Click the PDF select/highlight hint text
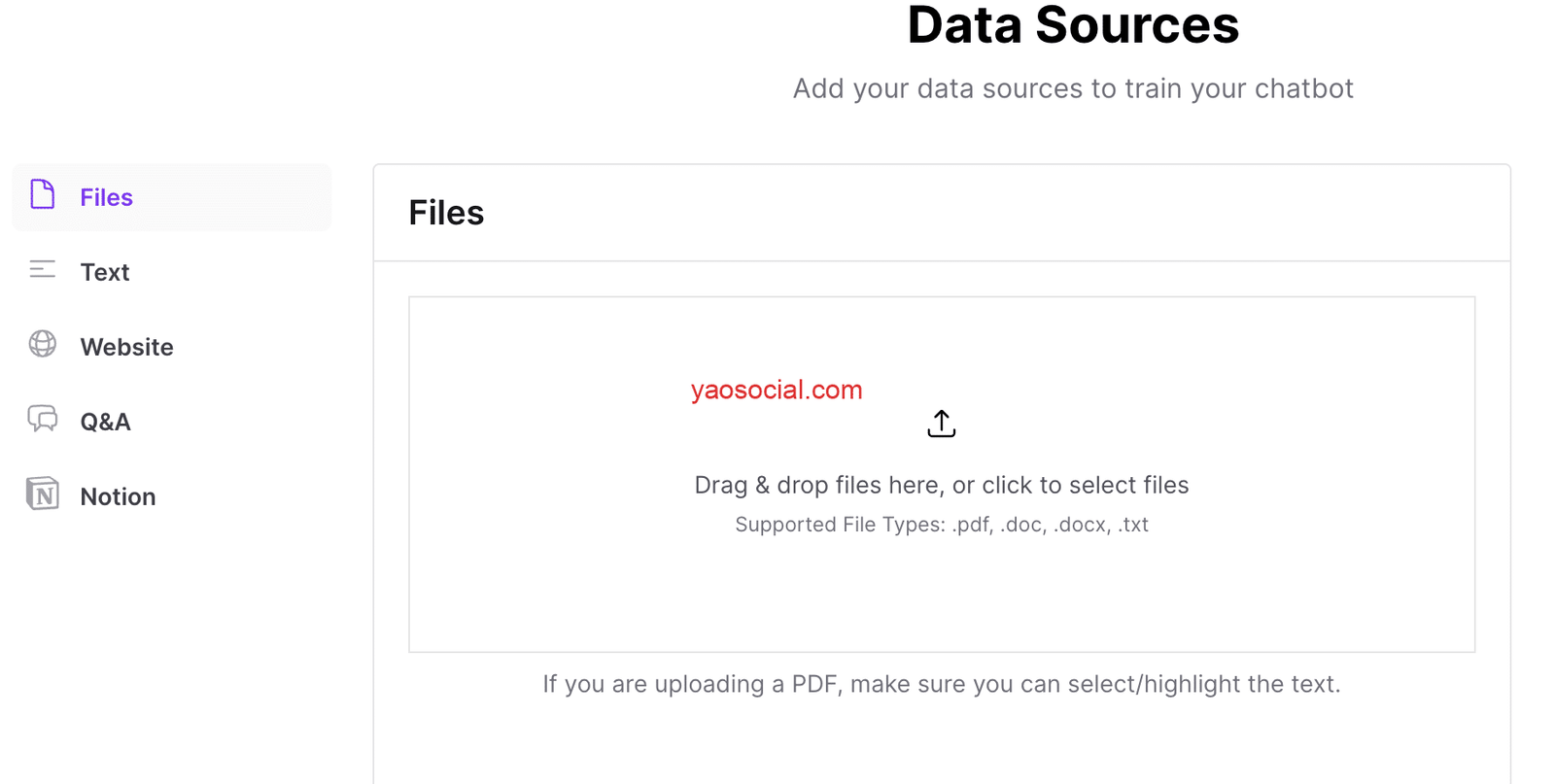The width and height of the screenshot is (1555, 784). (x=941, y=684)
